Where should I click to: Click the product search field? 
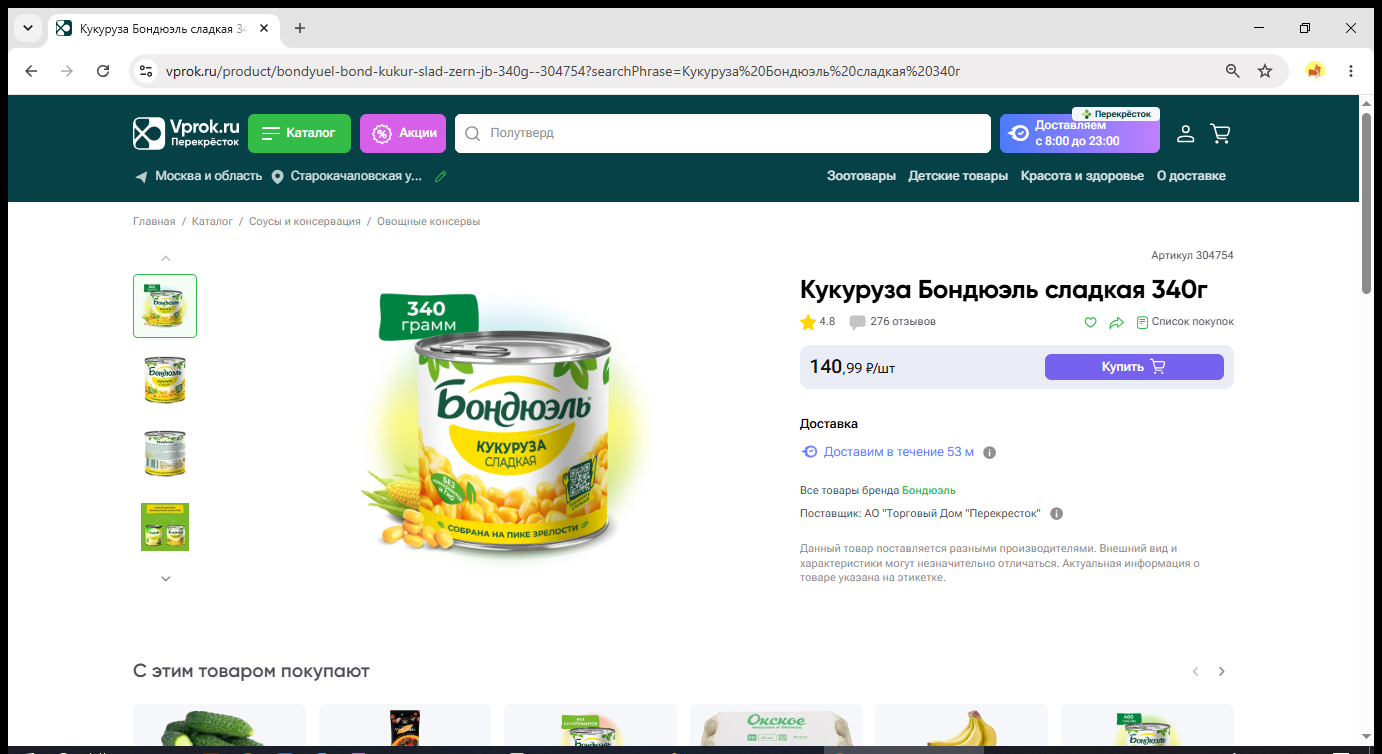[722, 133]
